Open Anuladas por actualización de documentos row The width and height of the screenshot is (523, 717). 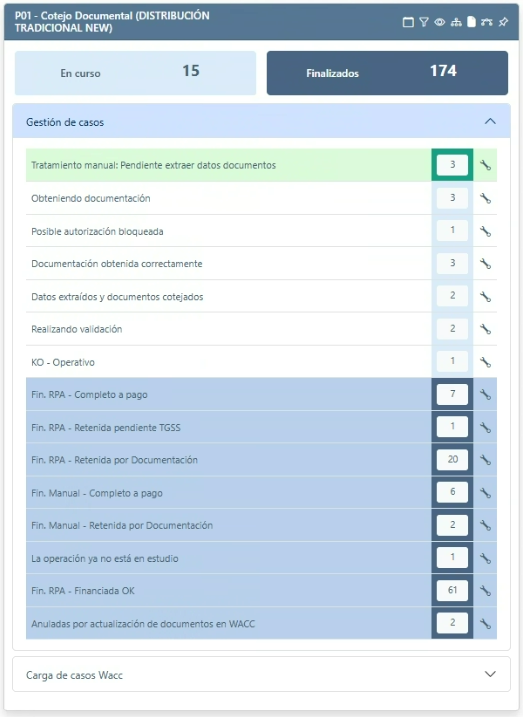point(229,624)
